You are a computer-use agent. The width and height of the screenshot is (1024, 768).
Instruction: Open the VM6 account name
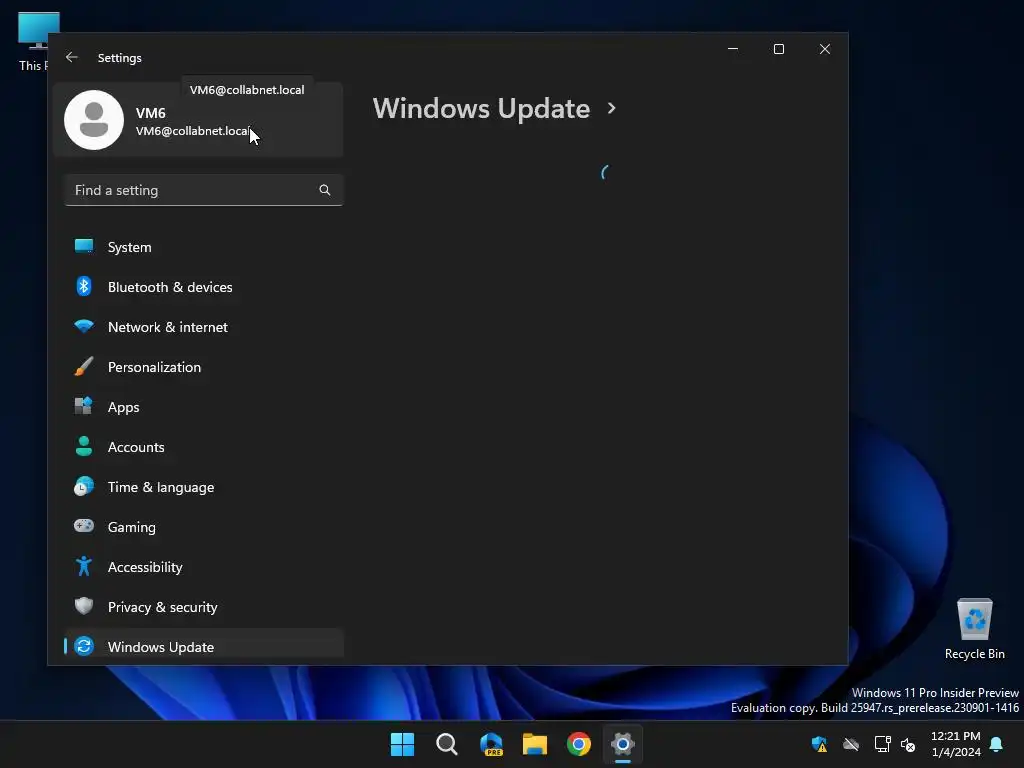[x=150, y=113]
